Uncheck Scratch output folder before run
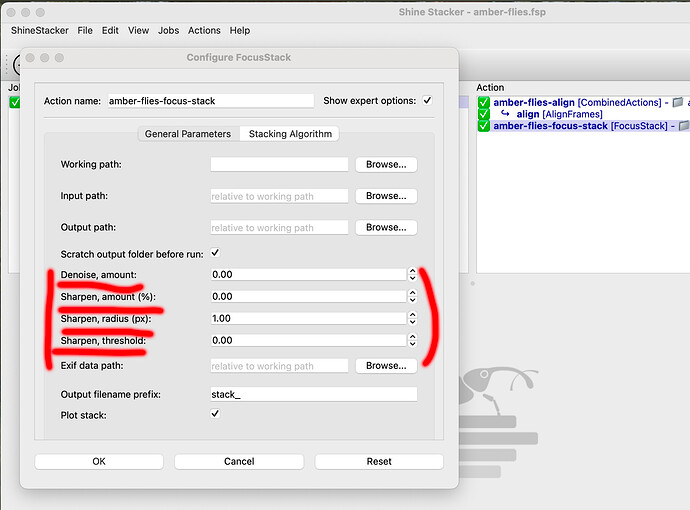The width and height of the screenshot is (690, 510). pos(215,253)
